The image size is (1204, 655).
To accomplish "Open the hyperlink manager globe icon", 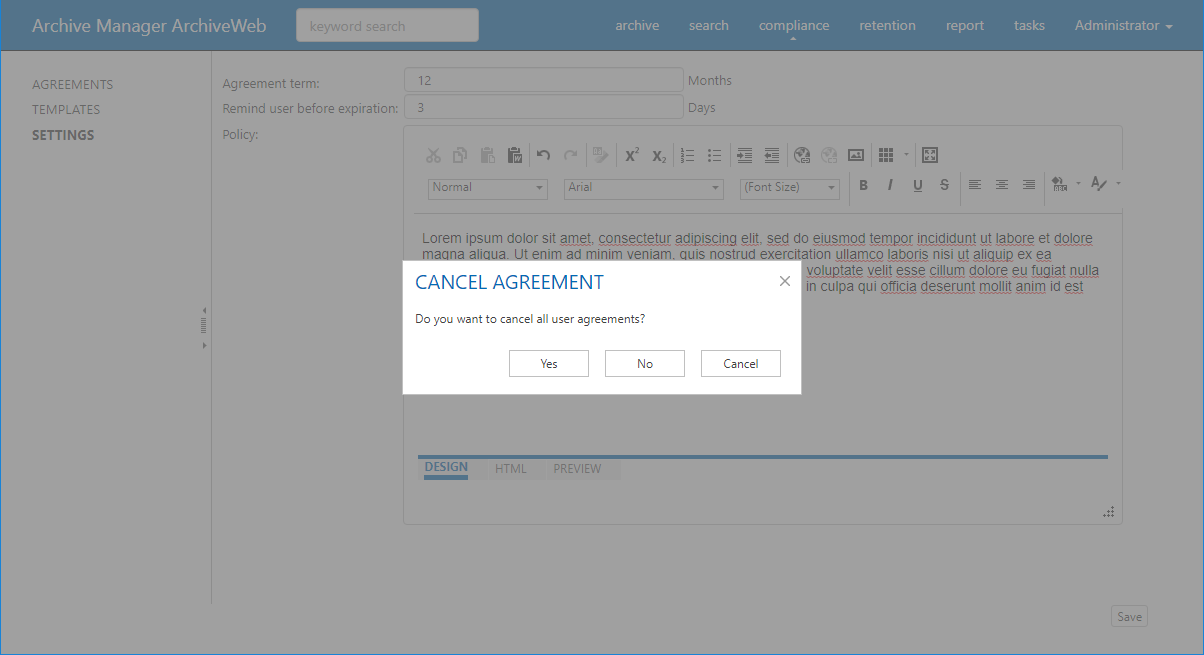I will 801,155.
